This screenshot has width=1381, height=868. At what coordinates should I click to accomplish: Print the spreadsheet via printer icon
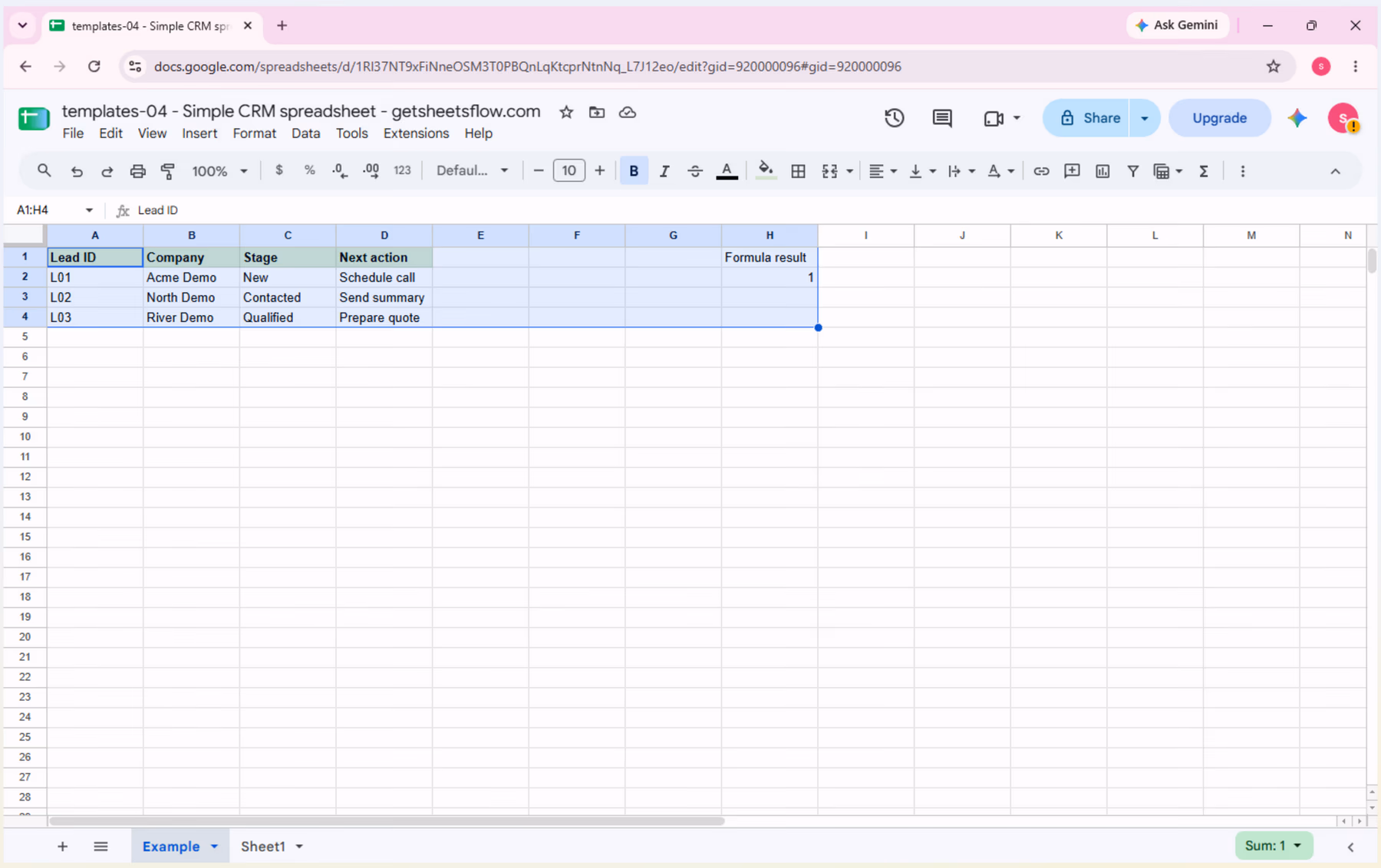[x=137, y=171]
